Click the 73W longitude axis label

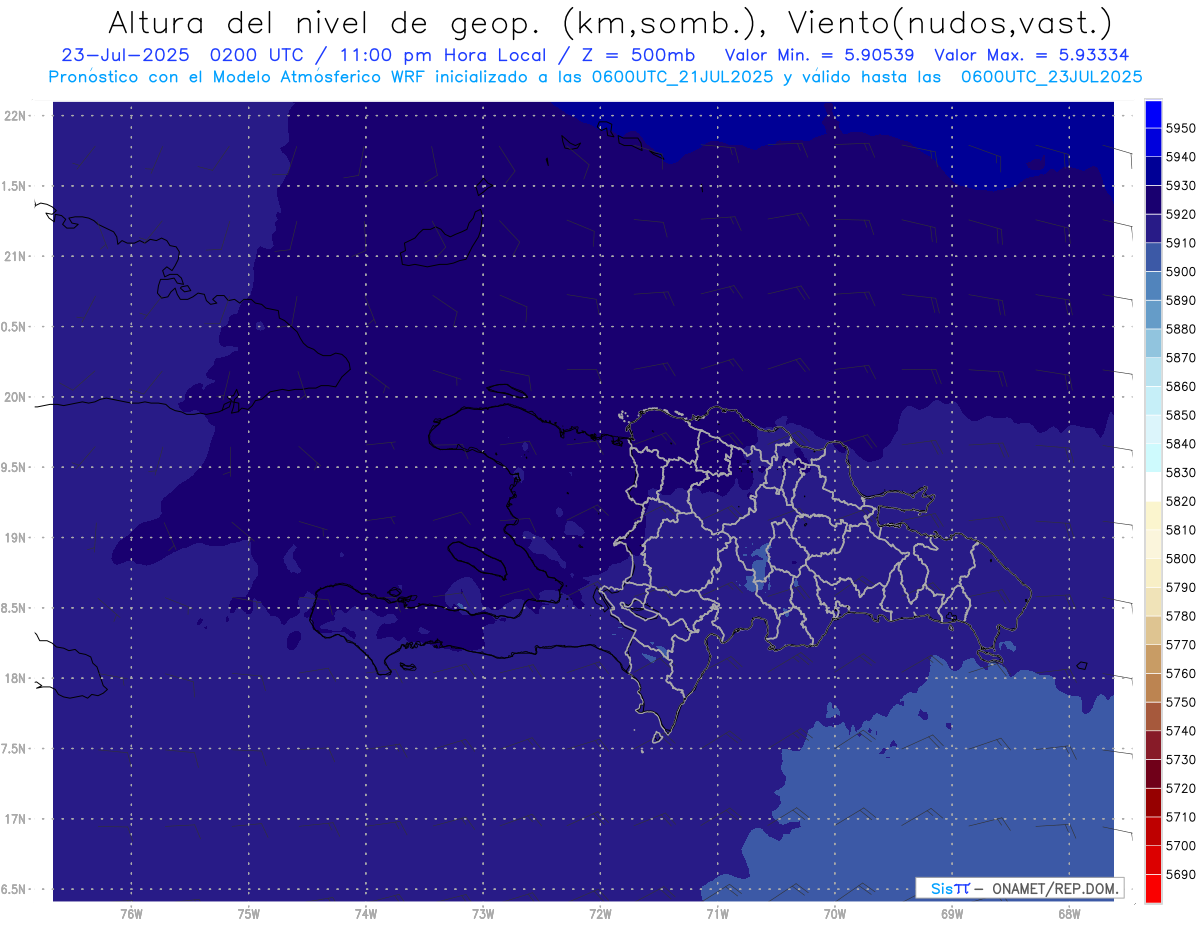(x=483, y=914)
